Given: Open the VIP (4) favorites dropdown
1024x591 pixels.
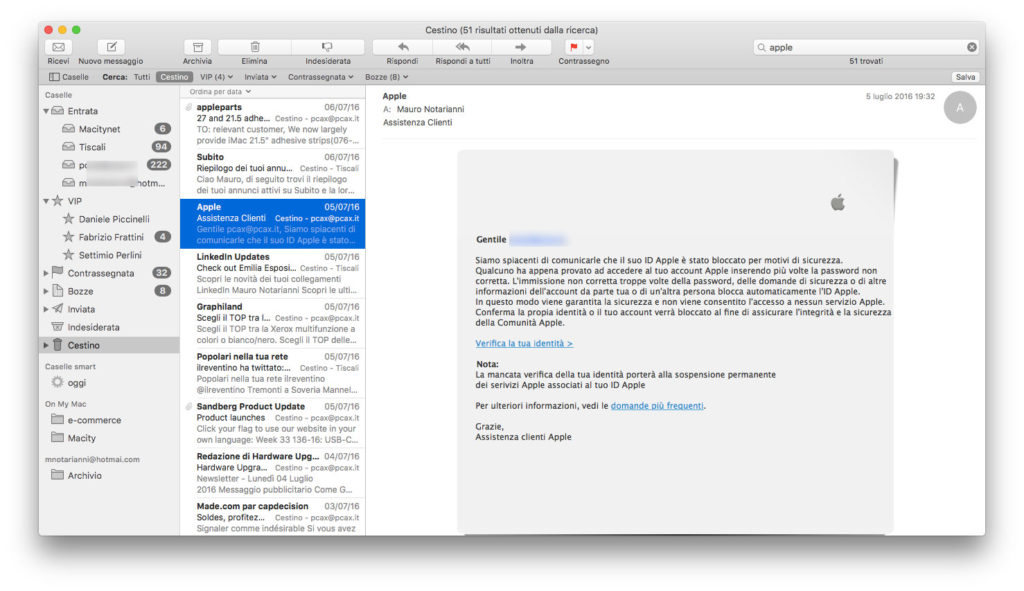Looking at the screenshot, I should pyautogui.click(x=216, y=77).
